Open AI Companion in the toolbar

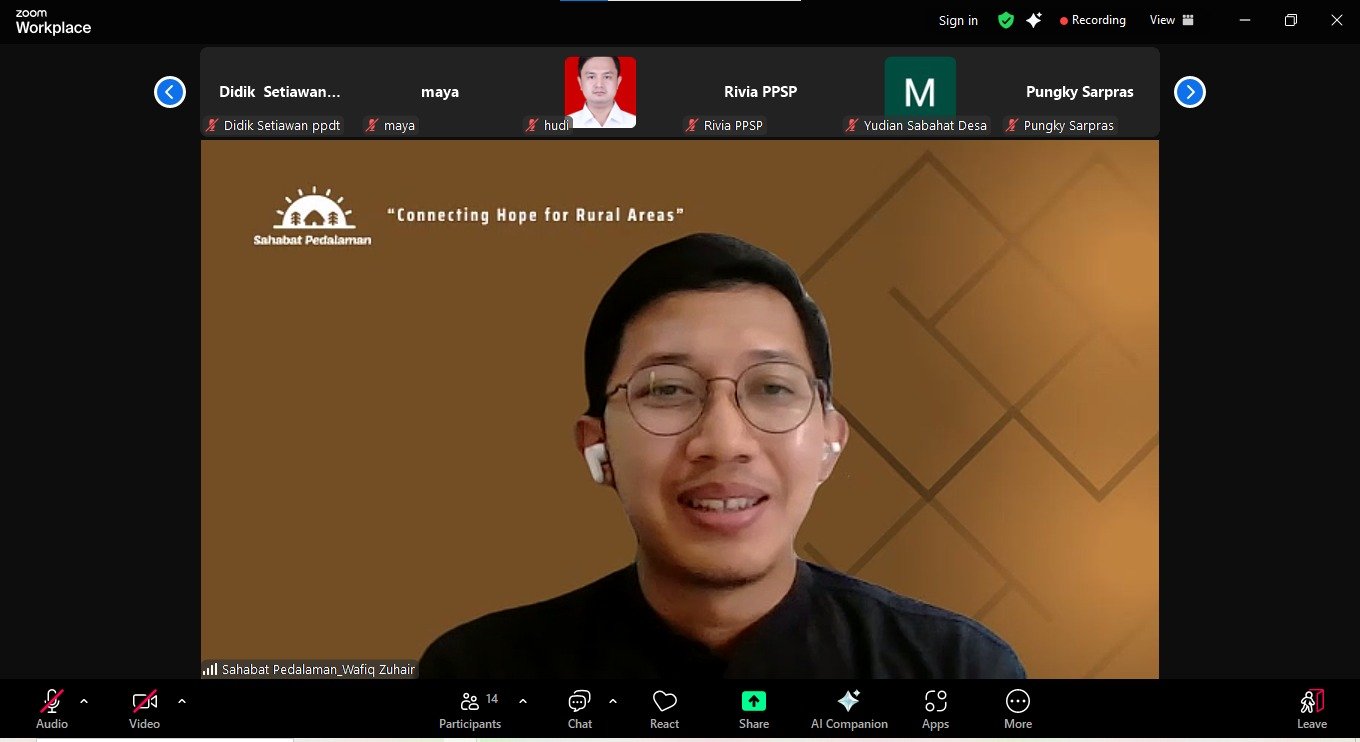coord(849,710)
